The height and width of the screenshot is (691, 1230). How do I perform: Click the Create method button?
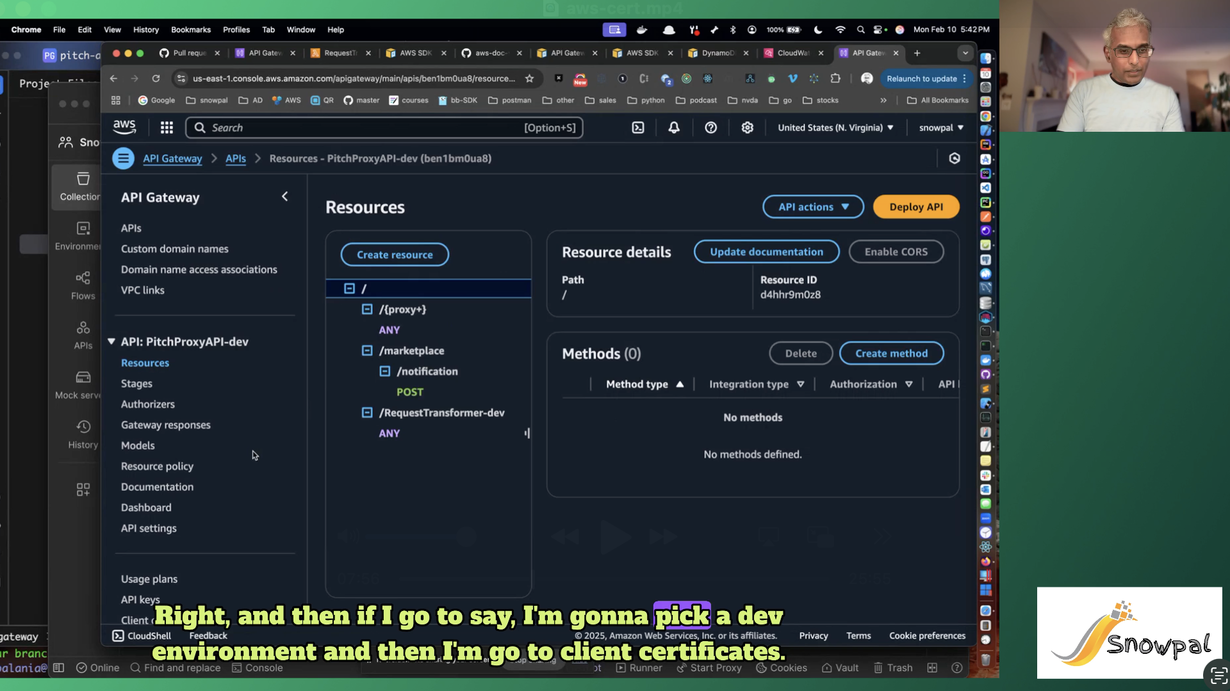click(x=891, y=353)
